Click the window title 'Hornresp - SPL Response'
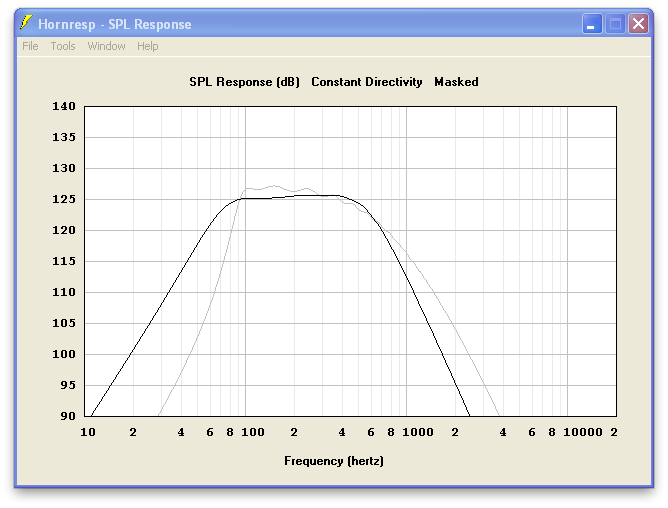This screenshot has height=508, width=668. 115,24
